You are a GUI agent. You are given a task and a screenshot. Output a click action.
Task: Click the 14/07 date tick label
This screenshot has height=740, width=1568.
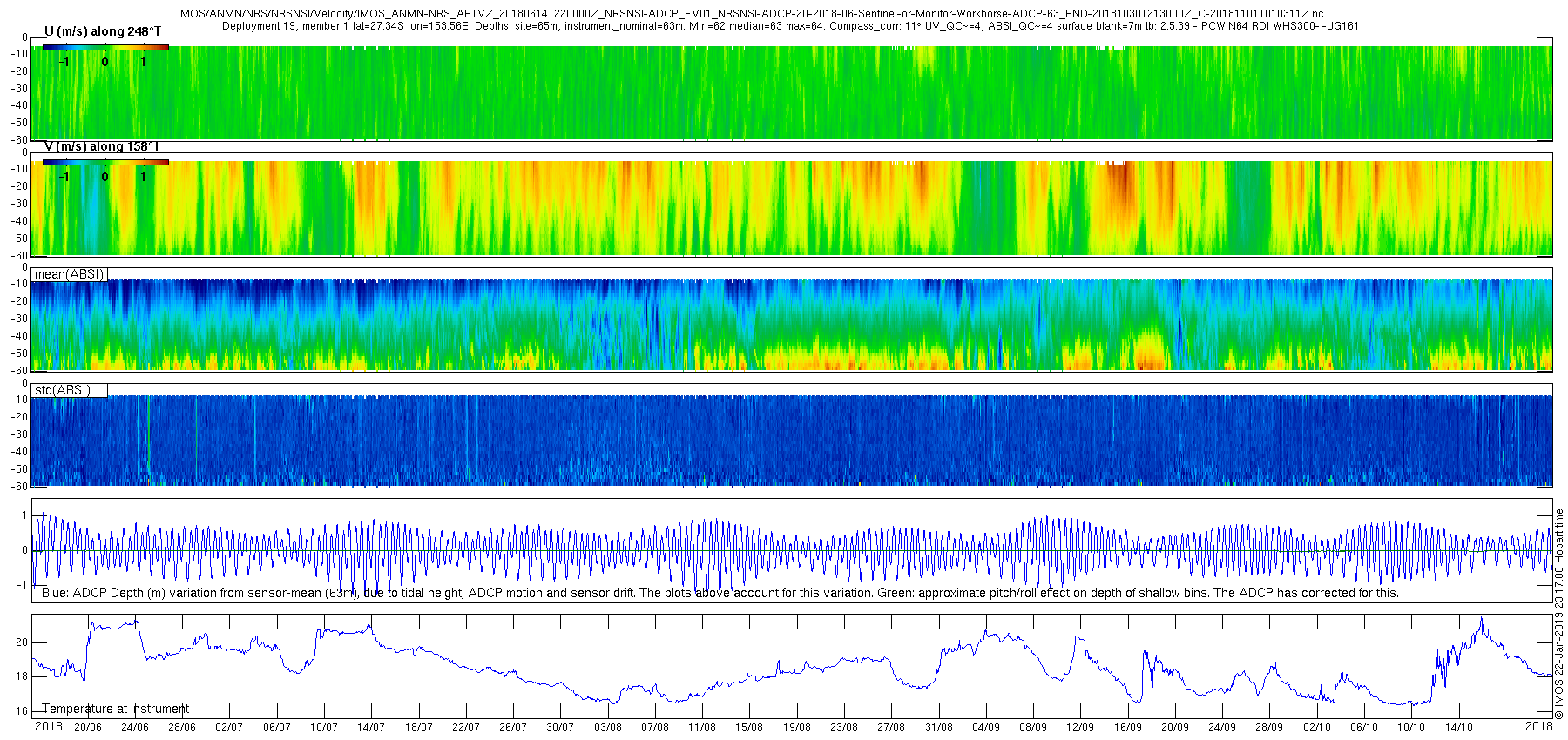(371, 728)
